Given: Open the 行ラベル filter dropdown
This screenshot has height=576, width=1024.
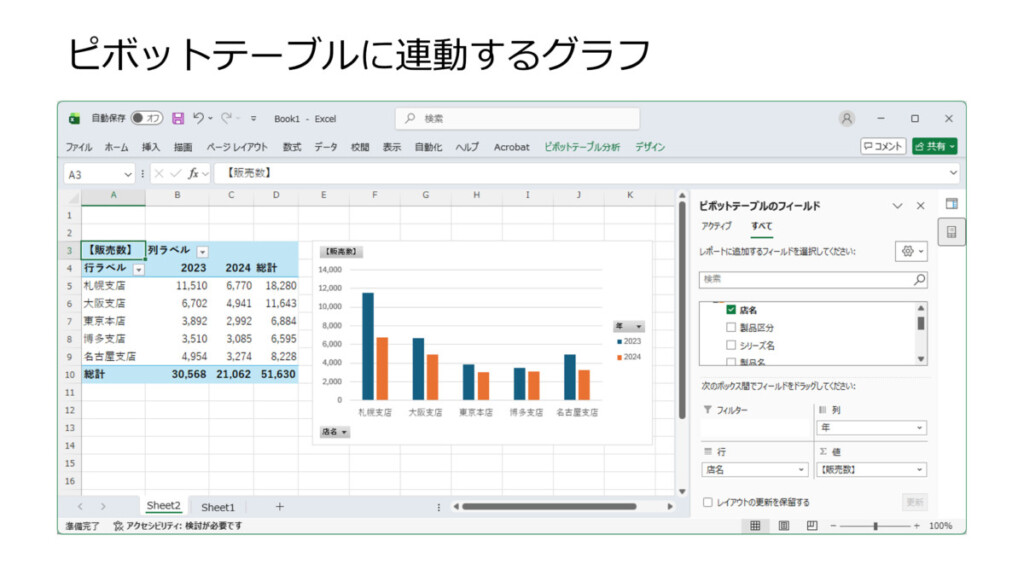Looking at the screenshot, I should pyautogui.click(x=139, y=269).
